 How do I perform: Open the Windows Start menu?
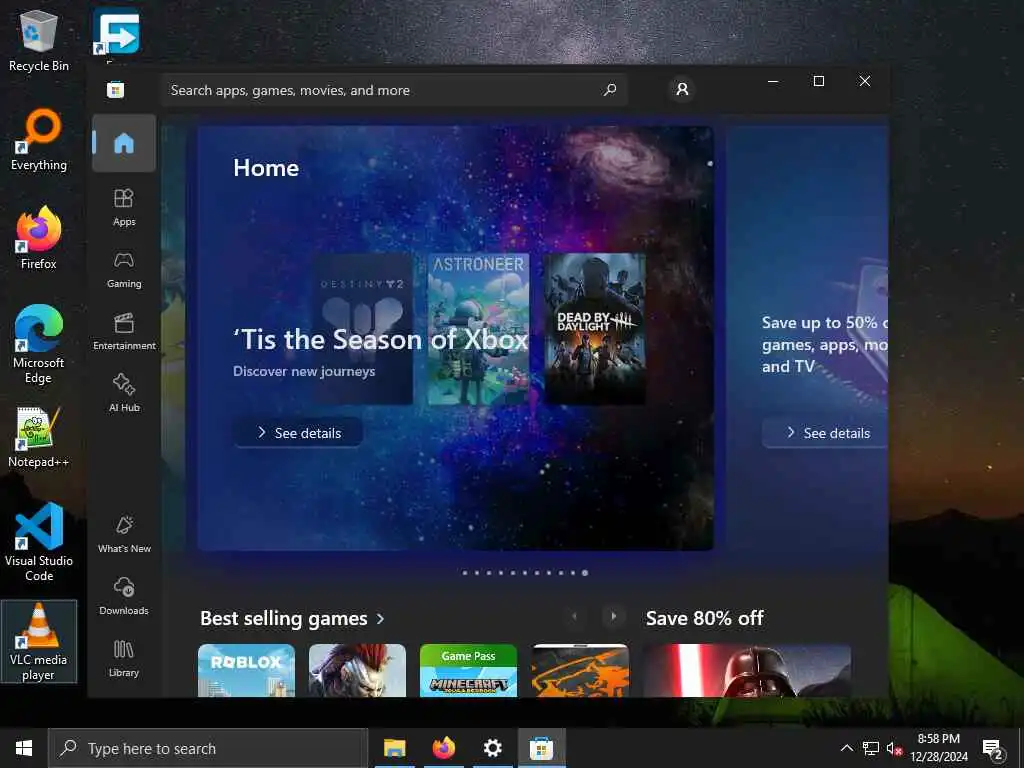point(24,748)
